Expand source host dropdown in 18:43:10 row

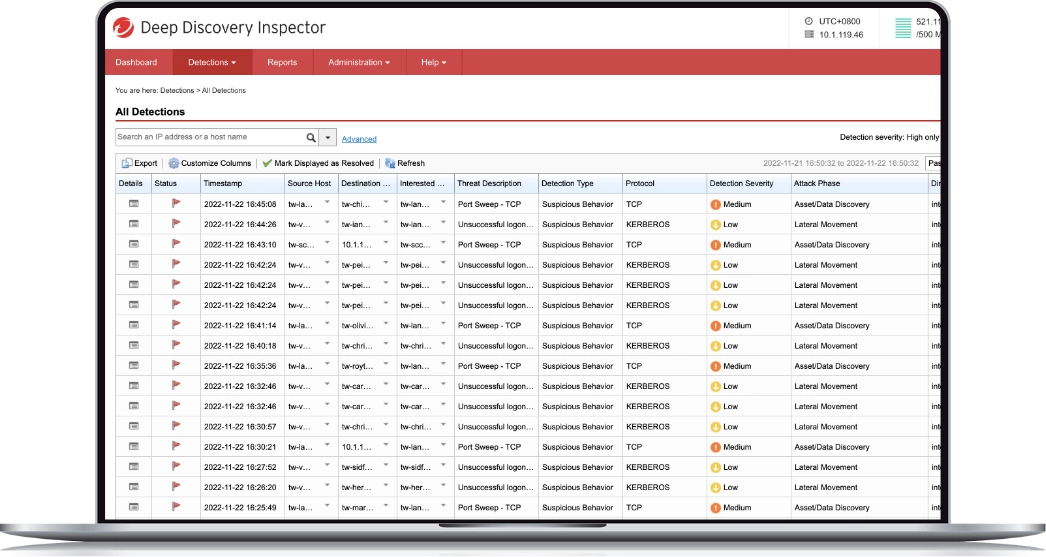(x=327, y=243)
